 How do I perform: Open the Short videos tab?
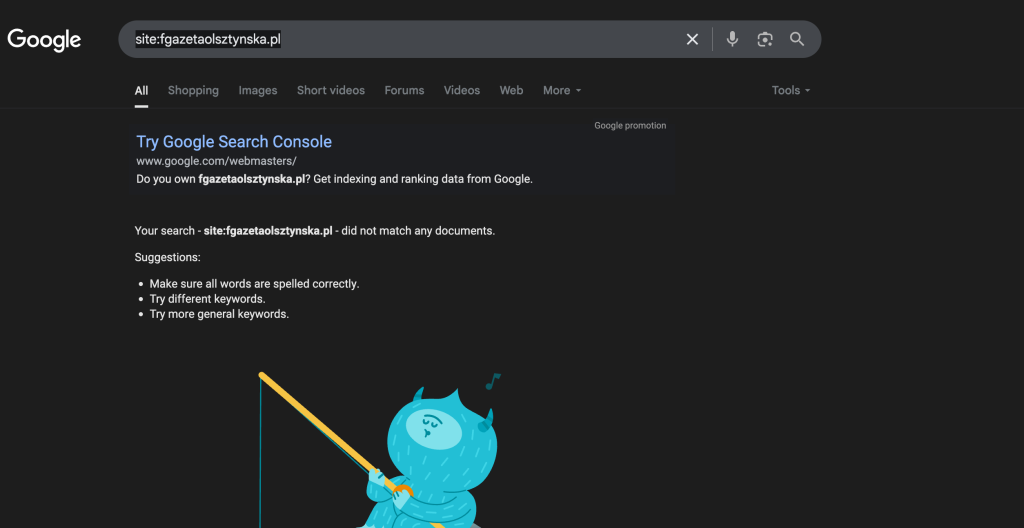point(330,90)
